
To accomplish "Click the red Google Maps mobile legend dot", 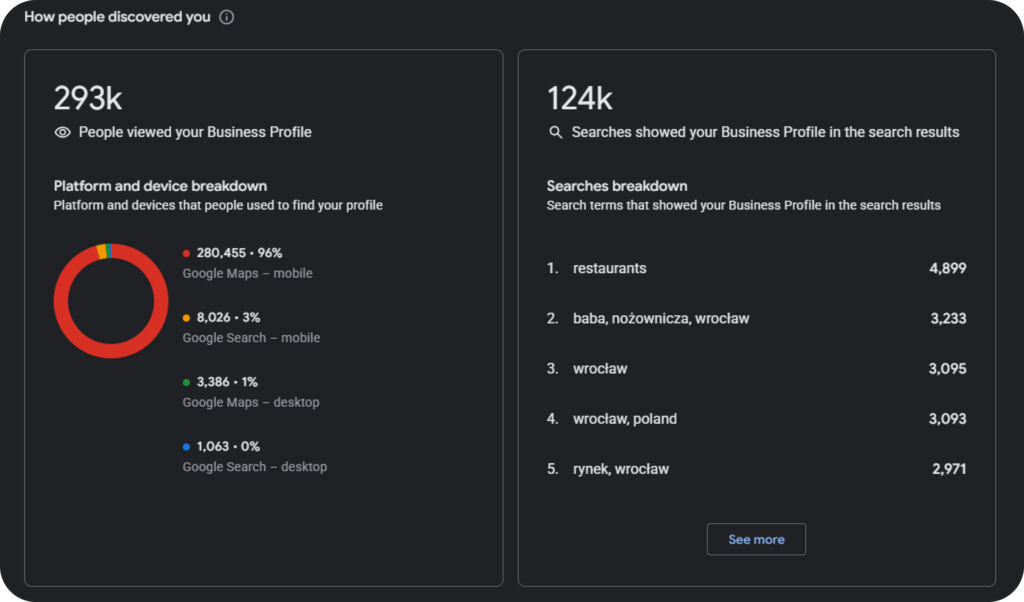I will pyautogui.click(x=186, y=253).
